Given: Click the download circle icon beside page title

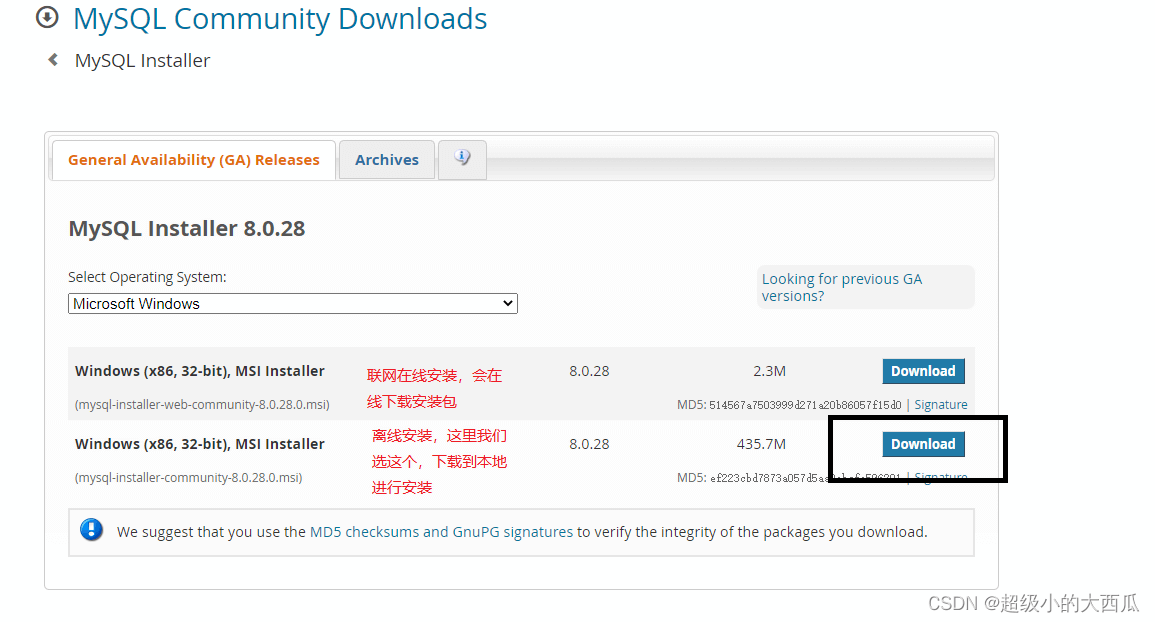Looking at the screenshot, I should 47,17.
